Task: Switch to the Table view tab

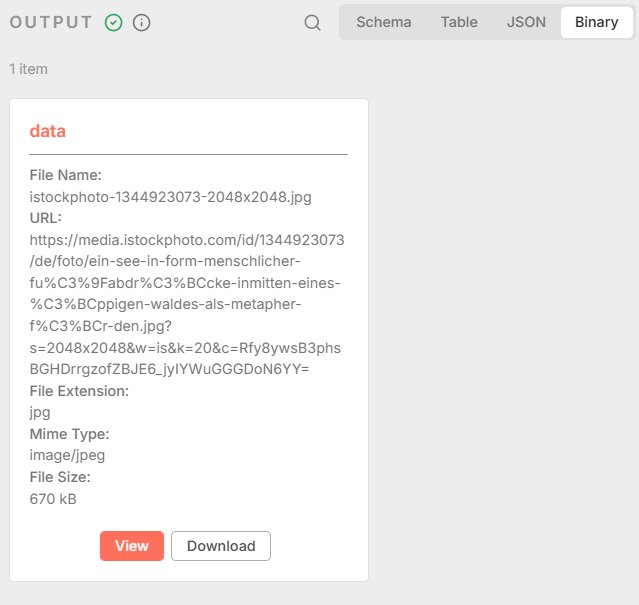Action: (x=459, y=22)
